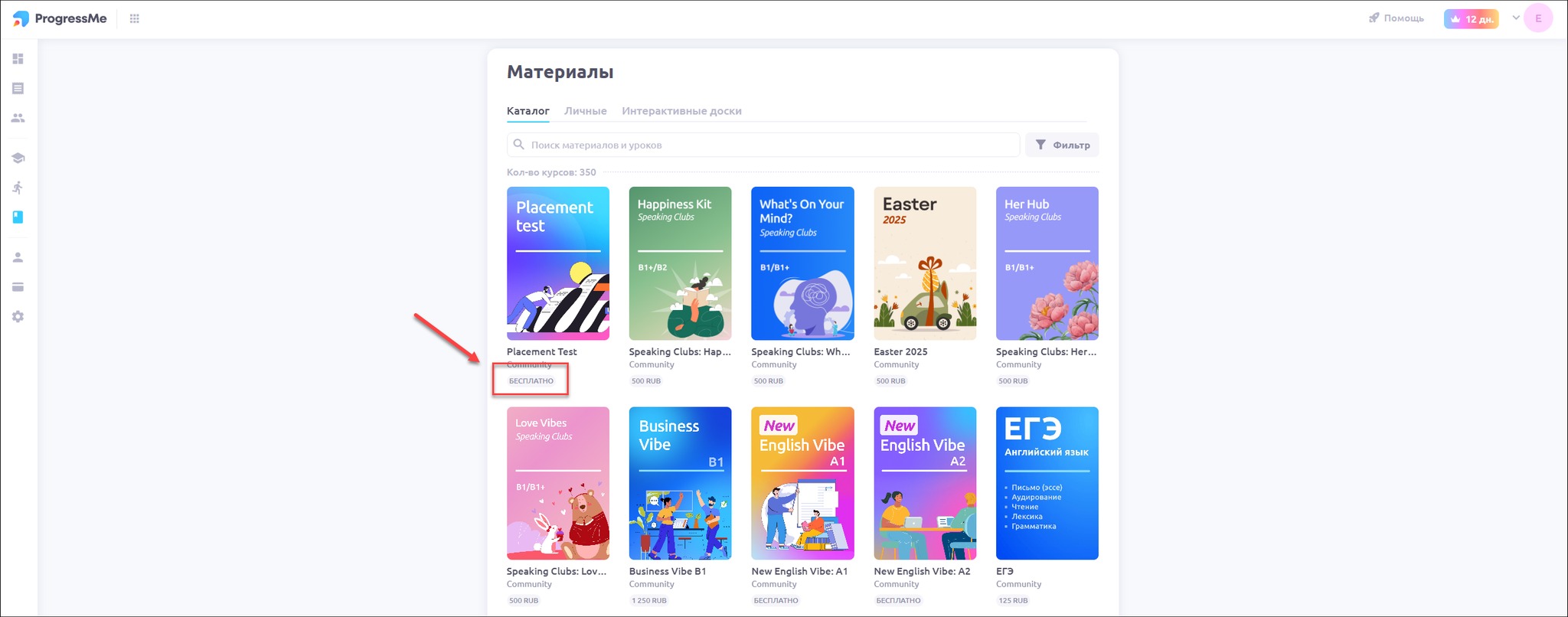Open the apps grid icon beside ProgressMe
This screenshot has height=617, width=1568.
click(135, 18)
